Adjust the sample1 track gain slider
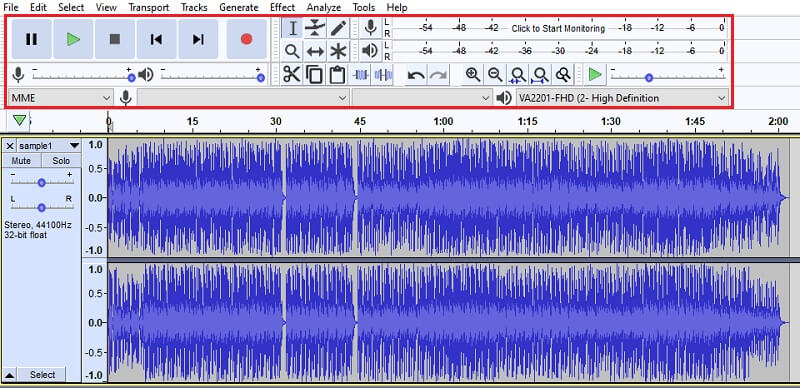The width and height of the screenshot is (800, 388). point(42,182)
